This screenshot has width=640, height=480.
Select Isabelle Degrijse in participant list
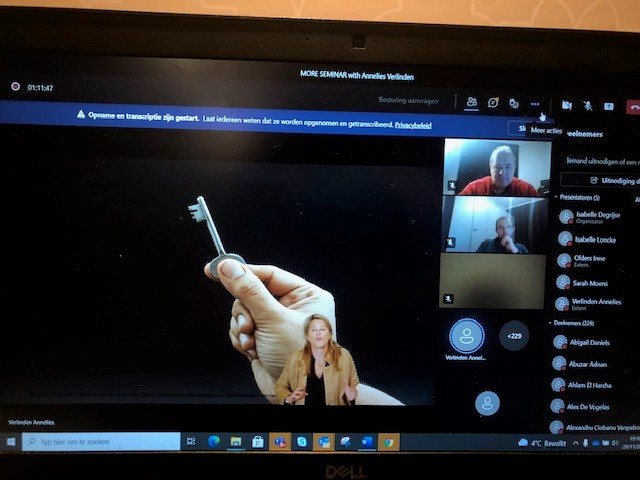point(598,217)
